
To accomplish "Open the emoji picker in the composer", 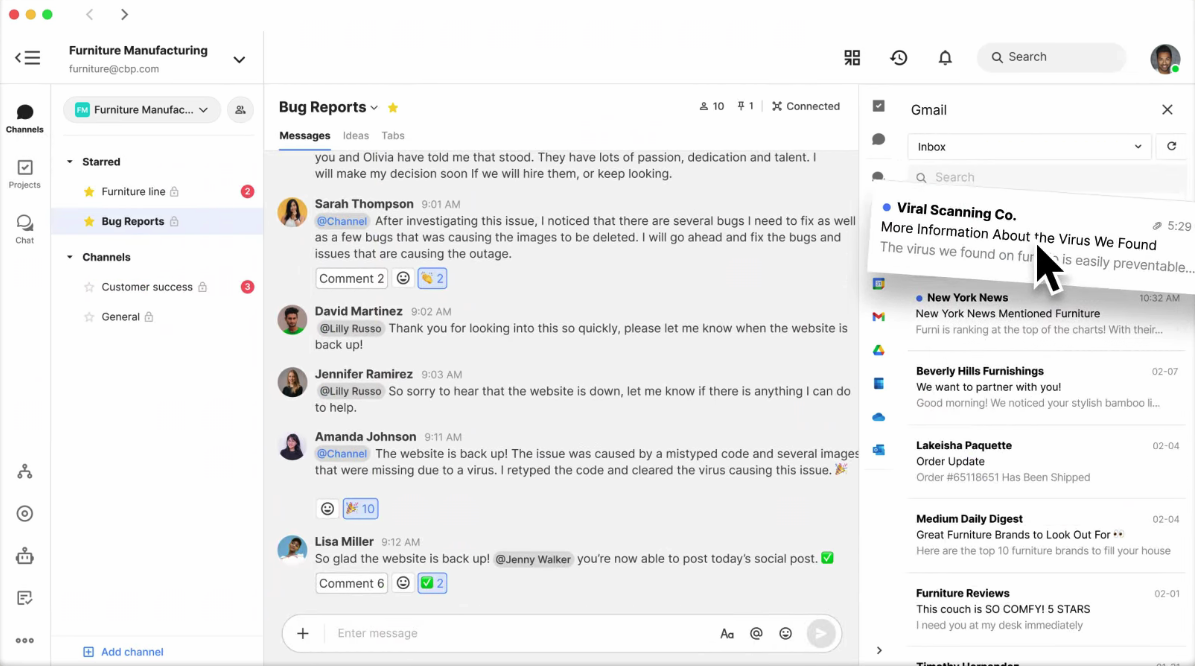I will 786,633.
